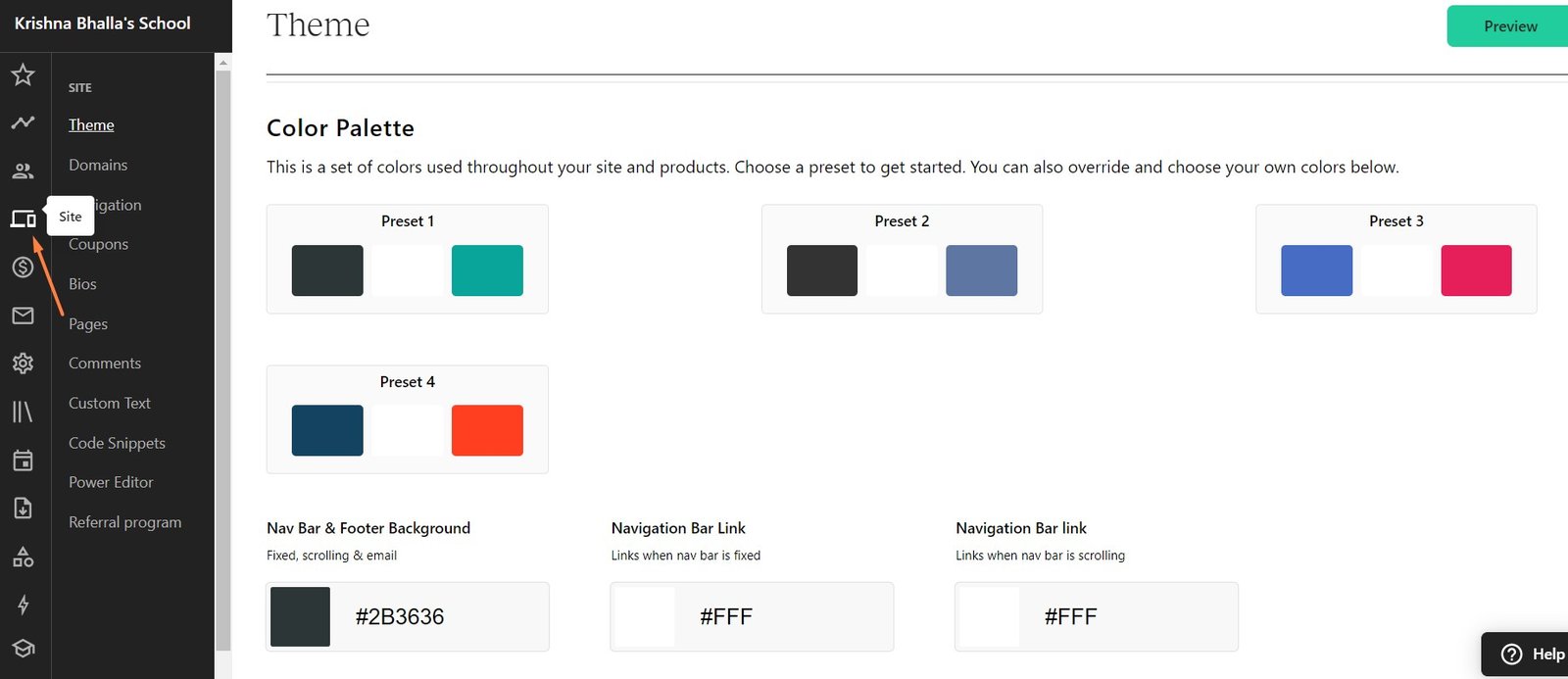The width and height of the screenshot is (1568, 679).
Task: Click the Preview button
Action: click(1509, 26)
